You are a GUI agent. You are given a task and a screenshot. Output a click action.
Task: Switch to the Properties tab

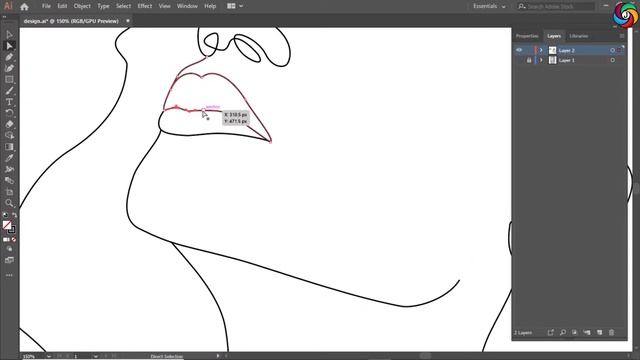tap(527, 36)
